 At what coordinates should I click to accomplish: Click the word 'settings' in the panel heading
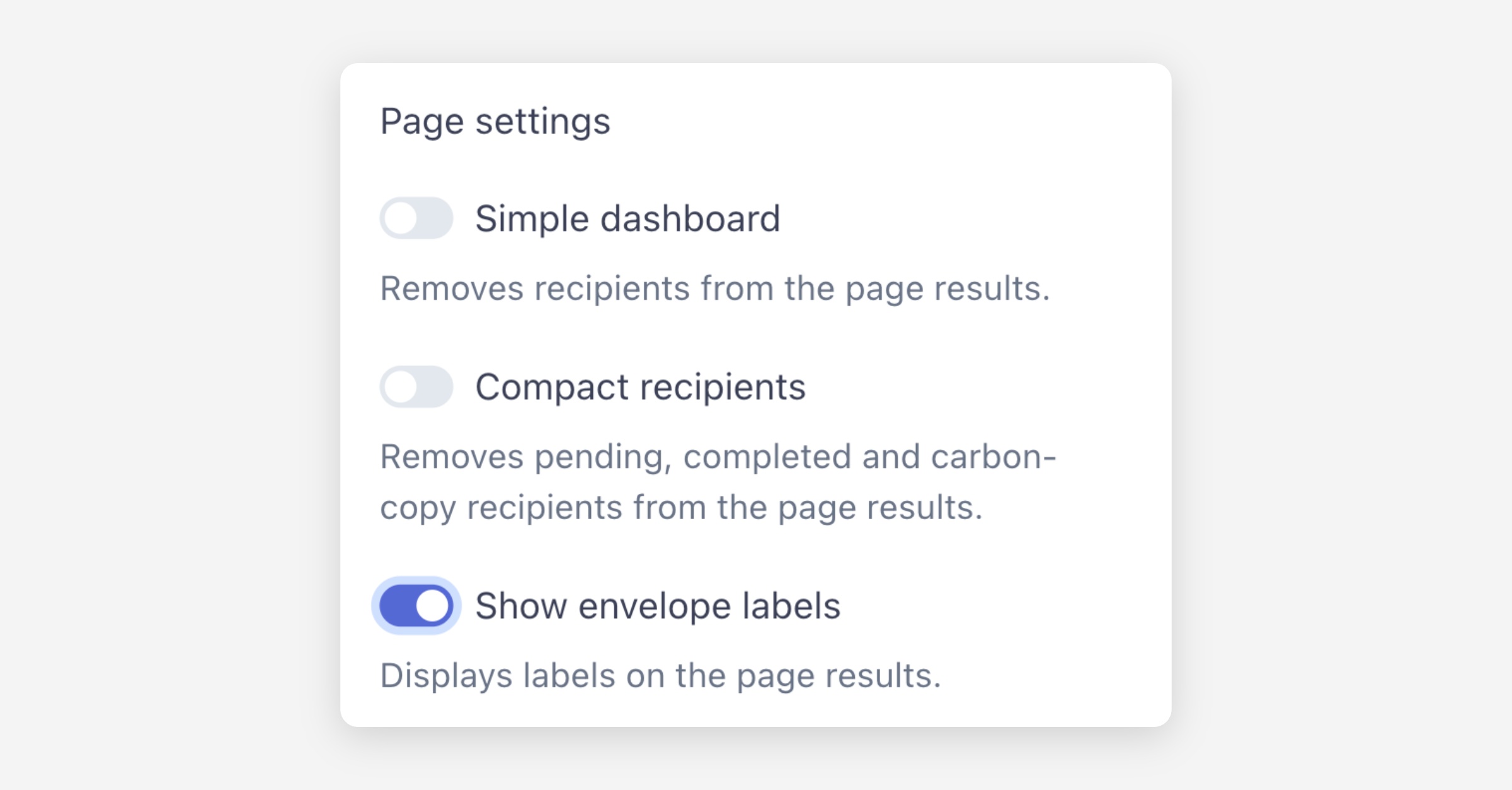coord(542,121)
